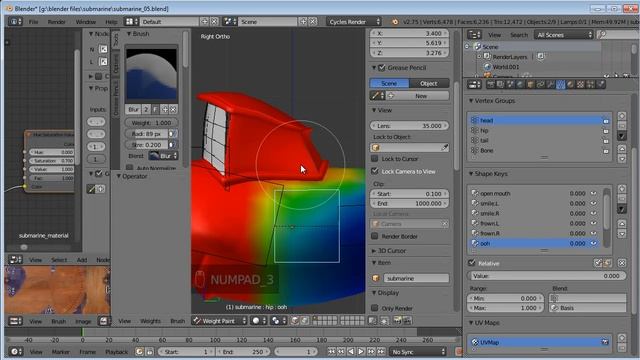Collapse the Vertex Groups panel
The width and height of the screenshot is (640, 360).
point(471,100)
